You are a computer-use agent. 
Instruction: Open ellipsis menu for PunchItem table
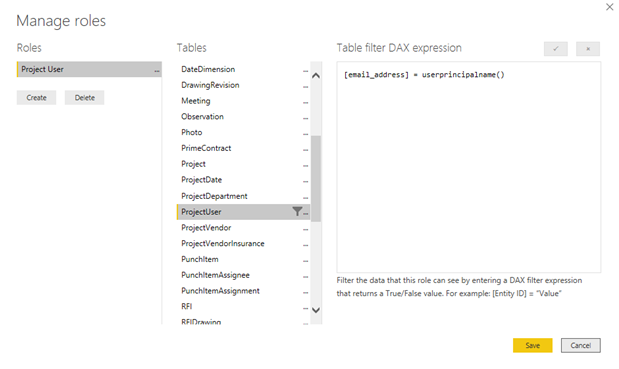(305, 261)
